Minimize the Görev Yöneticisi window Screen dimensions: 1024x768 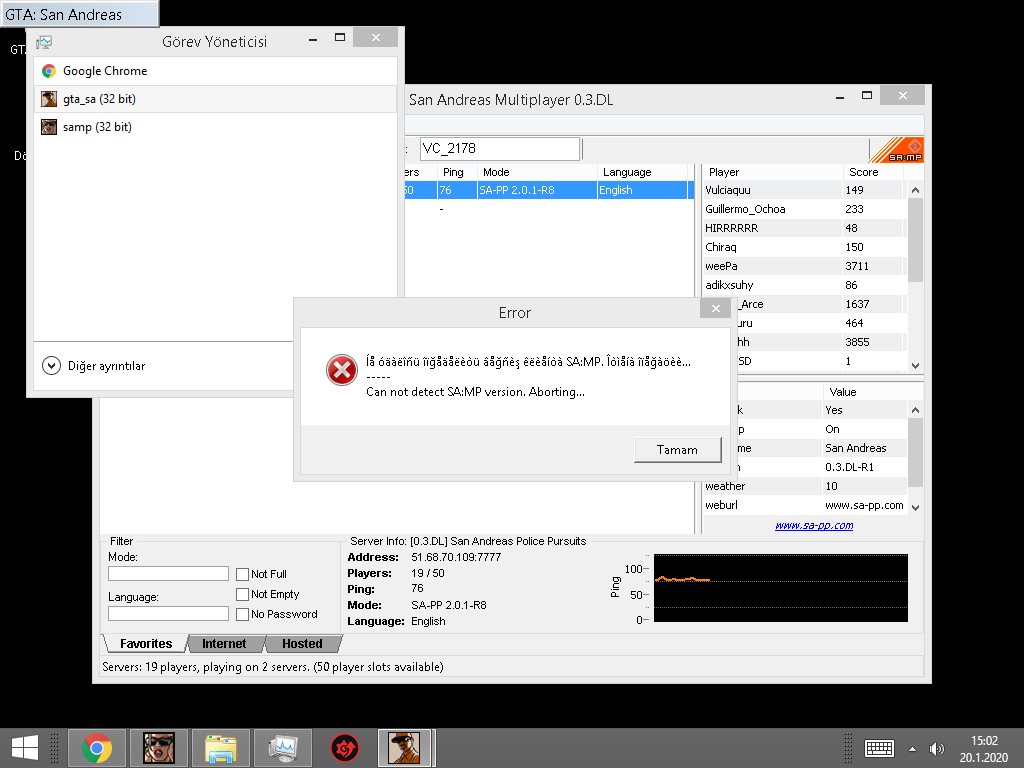(x=313, y=39)
